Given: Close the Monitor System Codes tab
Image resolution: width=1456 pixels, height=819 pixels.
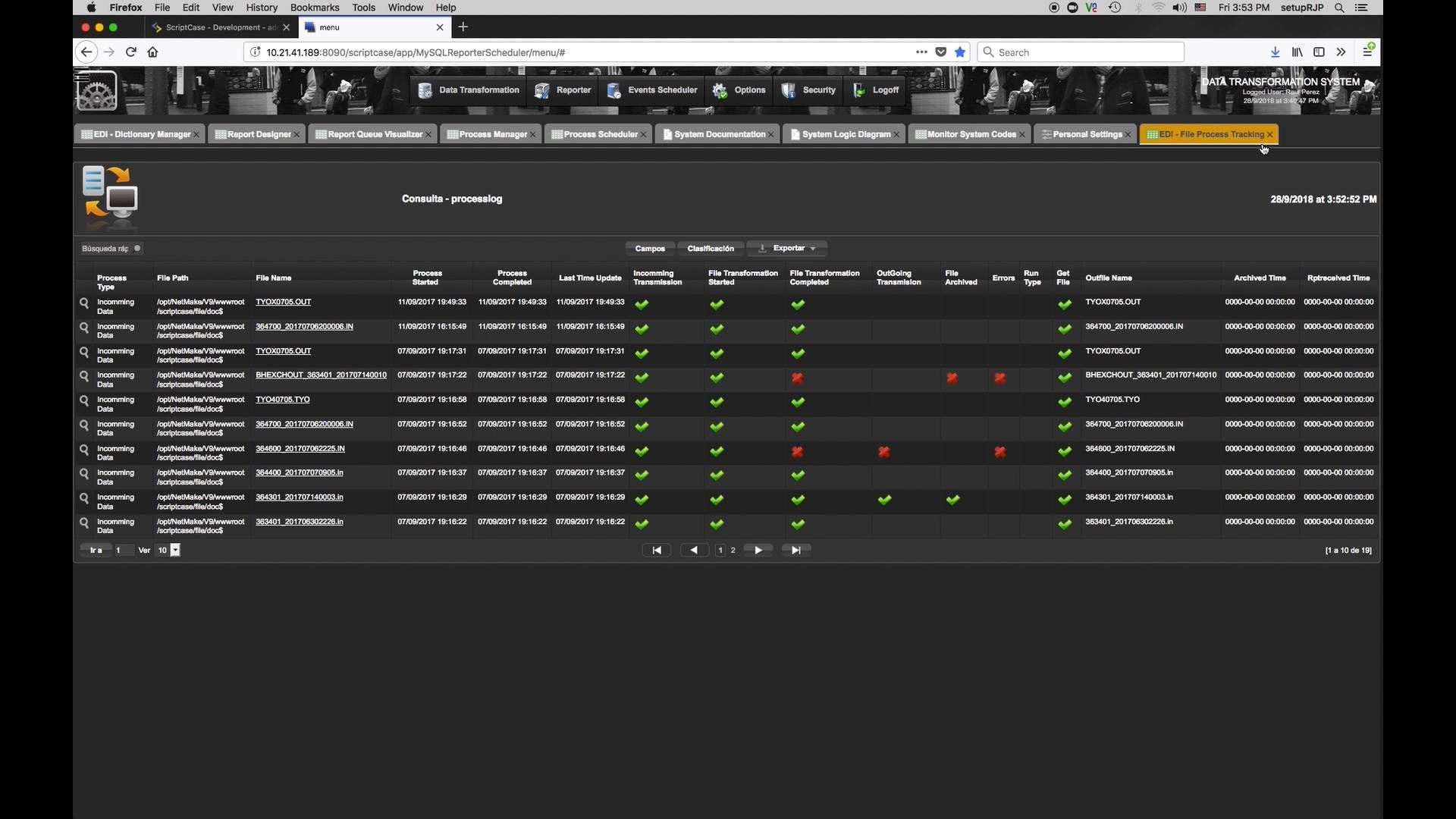Looking at the screenshot, I should click(x=1022, y=135).
